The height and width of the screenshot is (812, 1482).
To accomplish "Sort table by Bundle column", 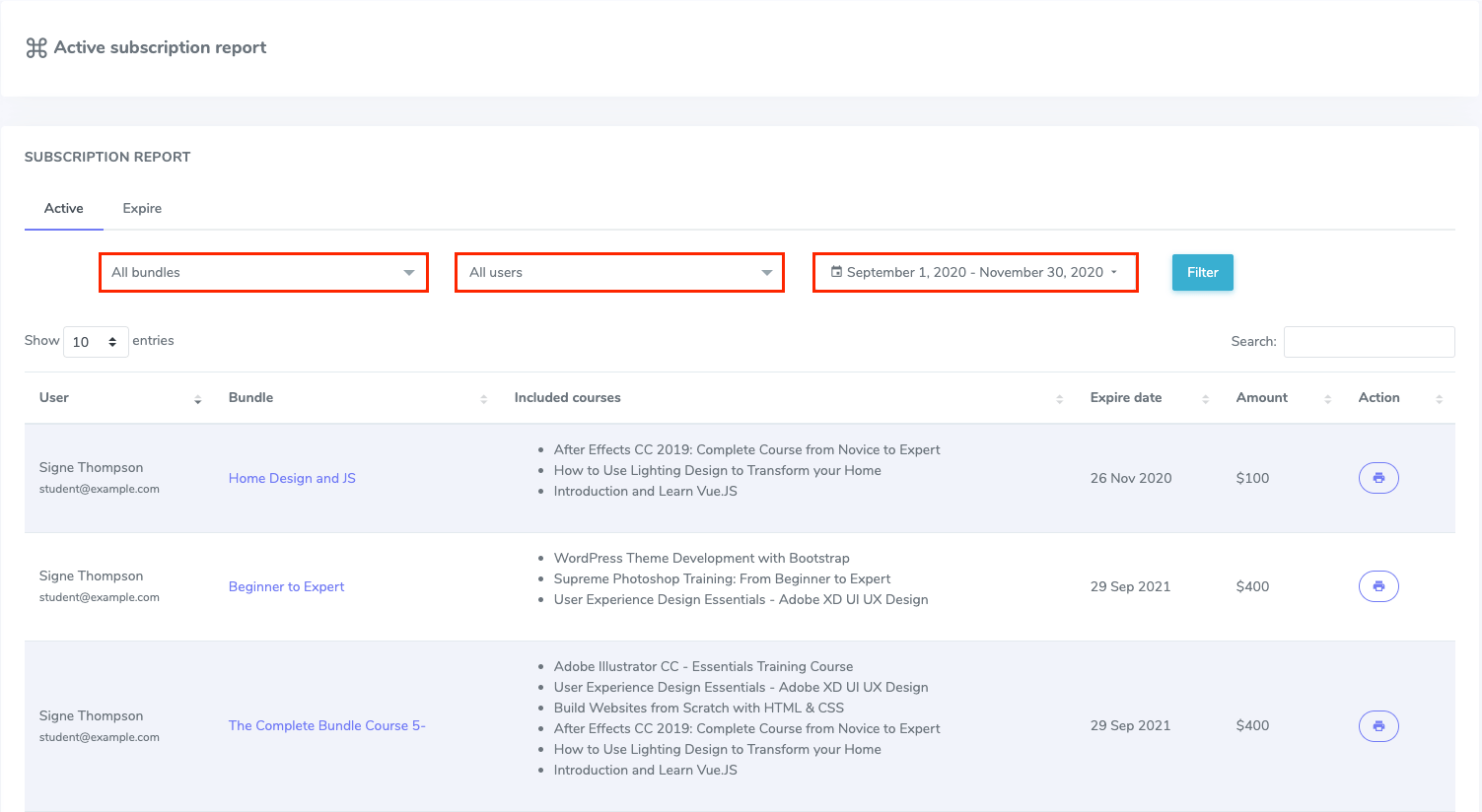I will pos(483,399).
